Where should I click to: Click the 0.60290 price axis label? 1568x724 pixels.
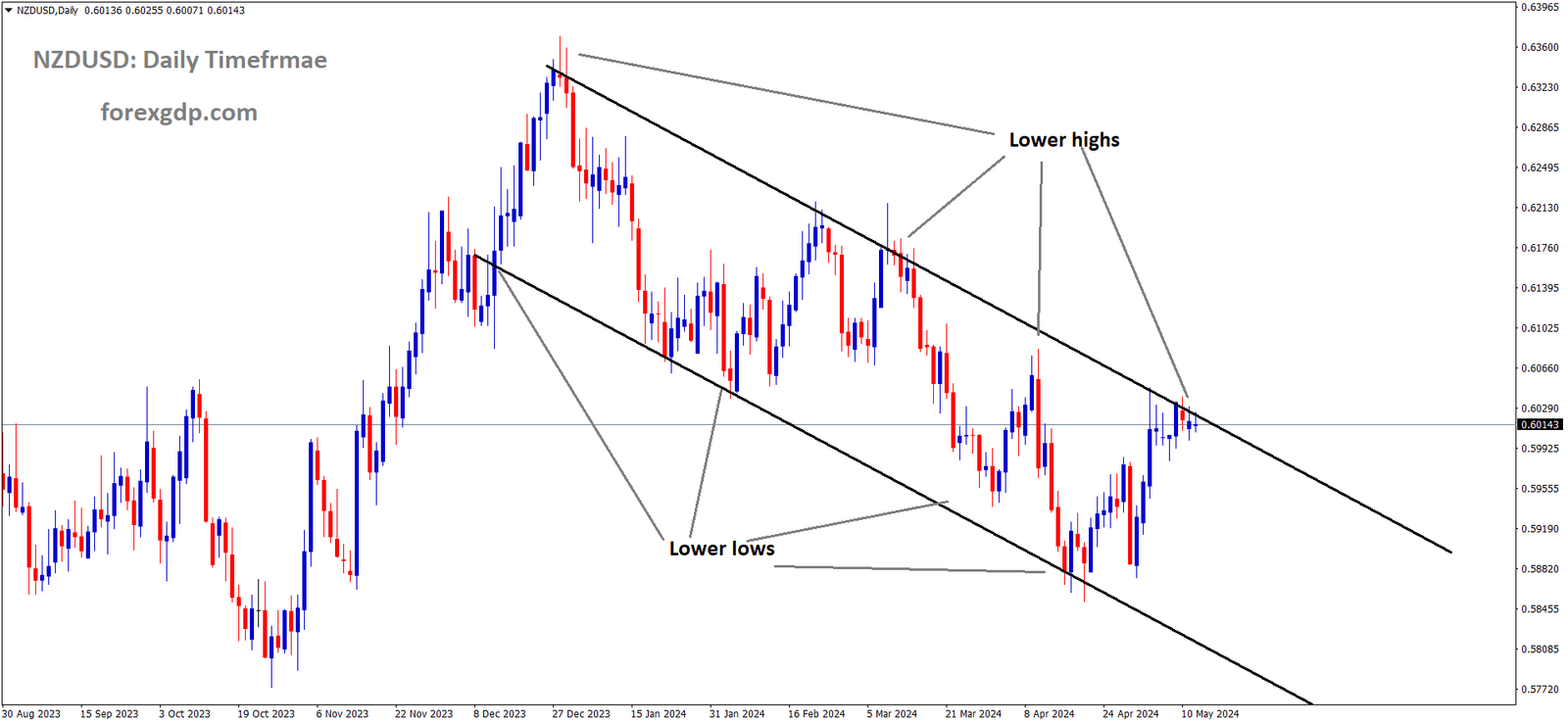(x=1540, y=409)
